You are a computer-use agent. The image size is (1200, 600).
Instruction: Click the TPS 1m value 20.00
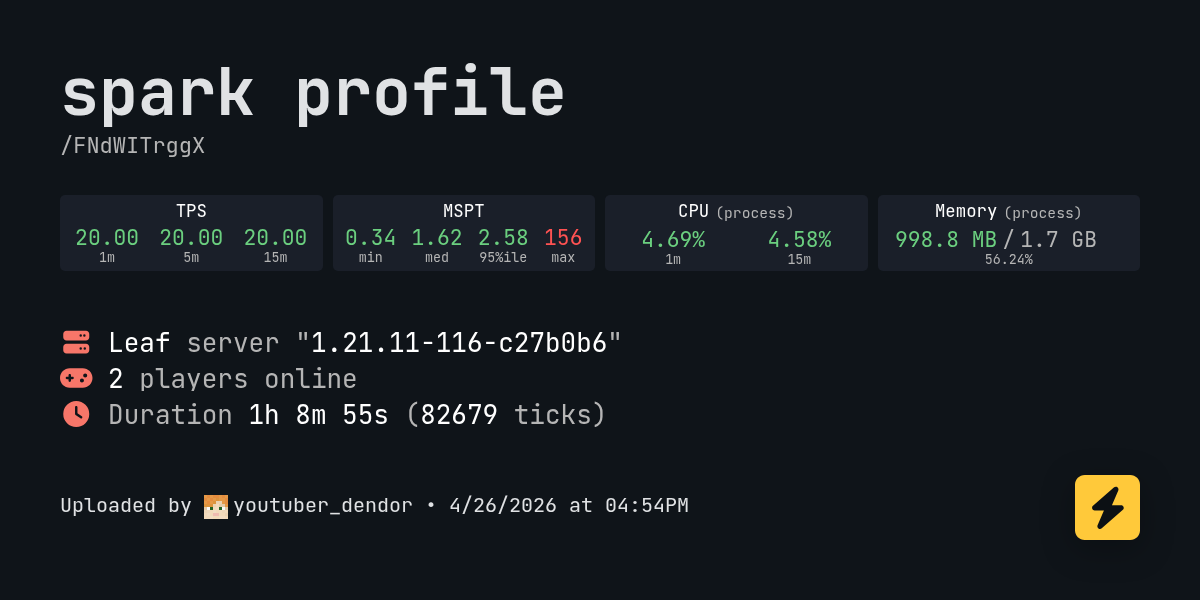[x=107, y=238]
